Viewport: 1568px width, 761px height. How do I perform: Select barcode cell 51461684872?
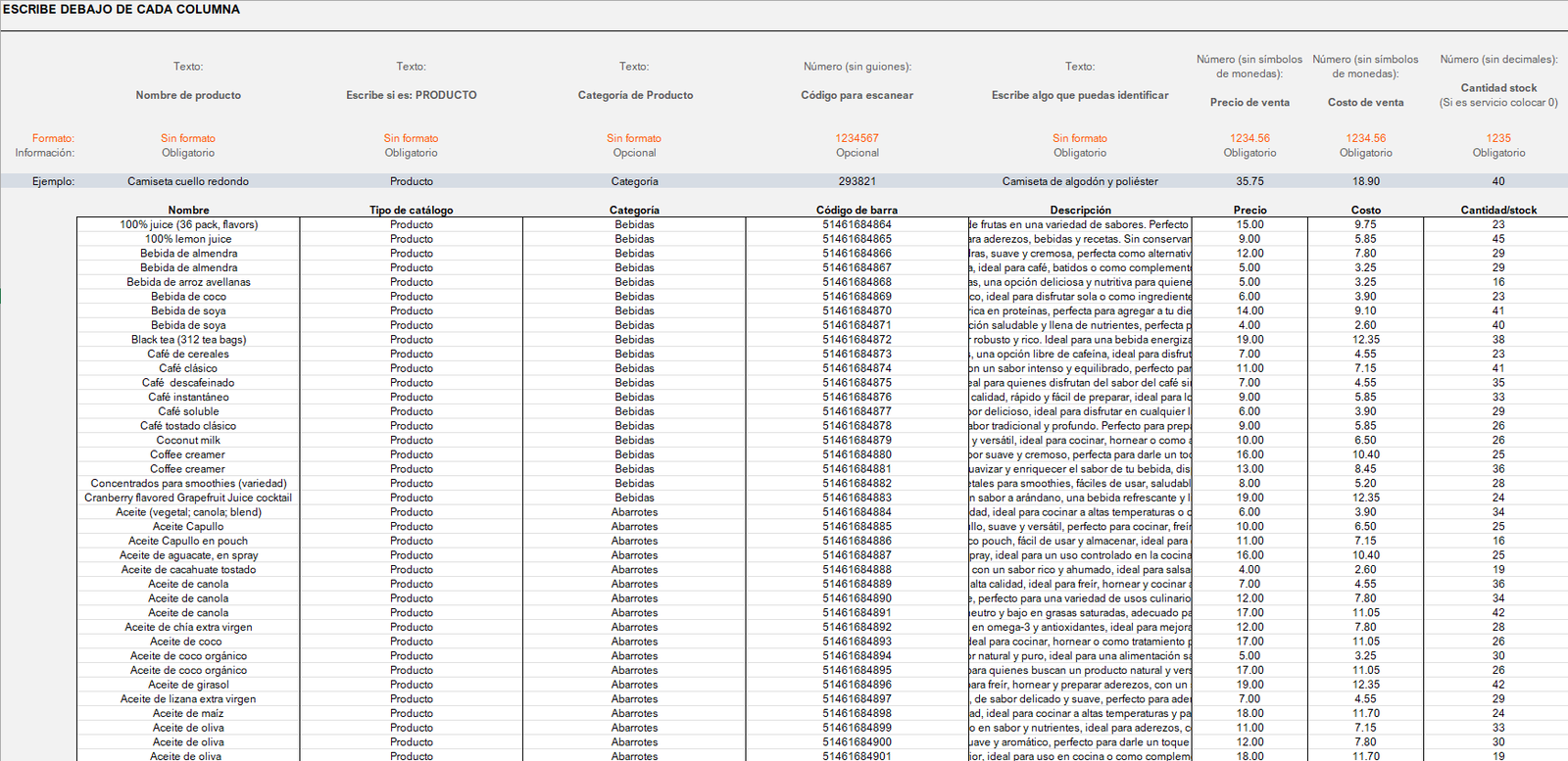[x=857, y=340]
